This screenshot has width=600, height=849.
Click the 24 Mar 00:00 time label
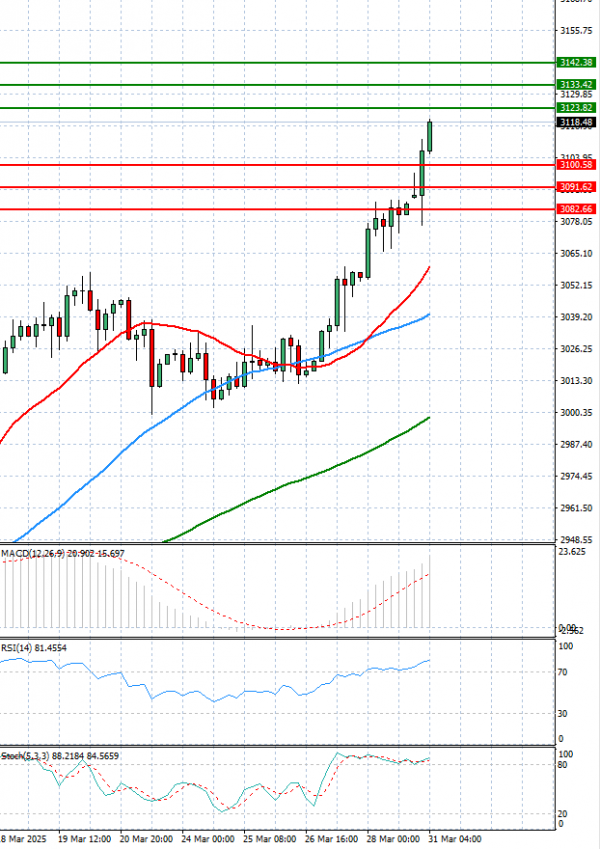click(x=208, y=839)
